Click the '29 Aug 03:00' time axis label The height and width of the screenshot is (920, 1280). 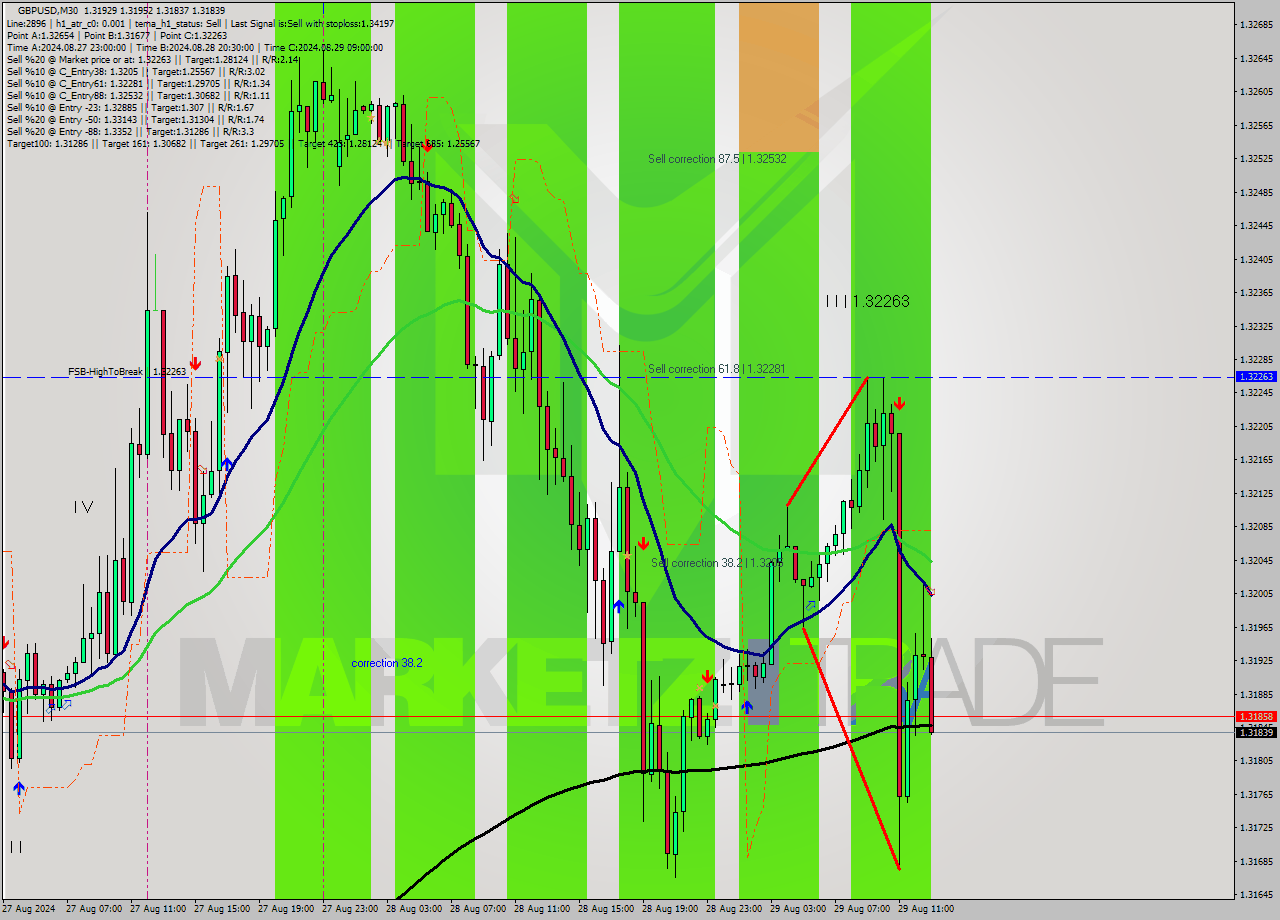[800, 909]
